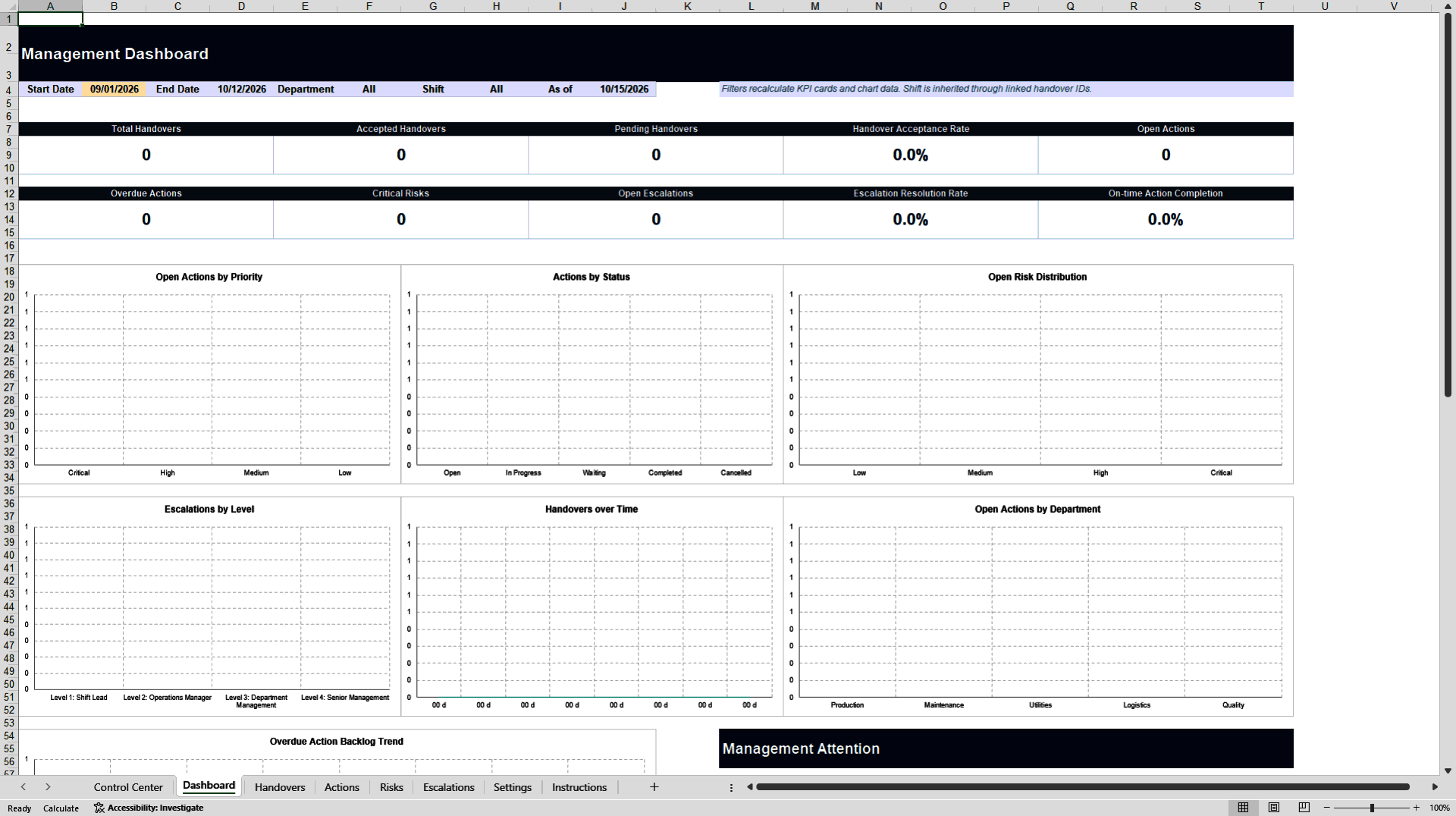1456x816 pixels.
Task: Switch to Page Break Preview icon
Action: pos(1304,808)
